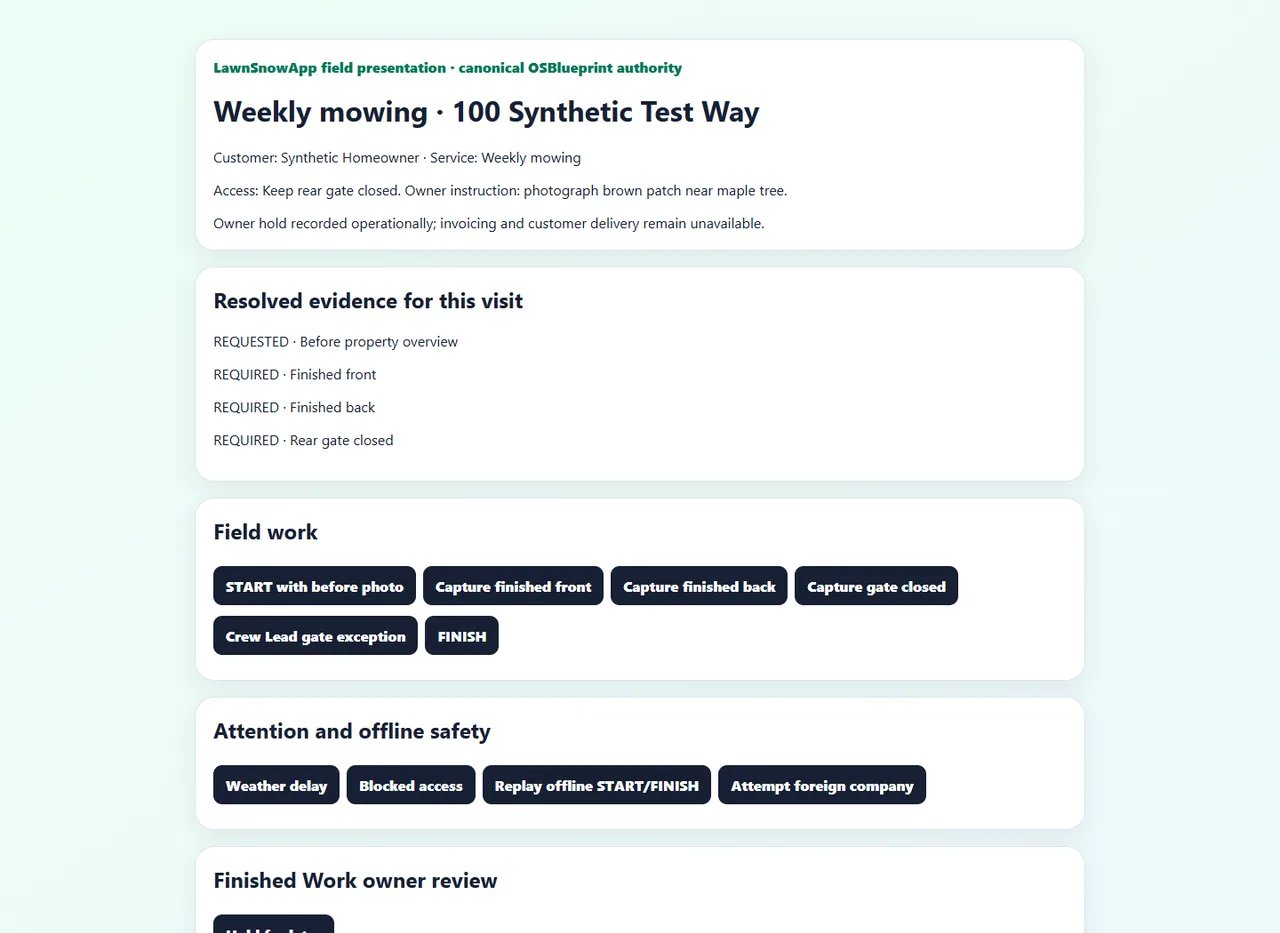Click the LawnSnowApp field presentation header text
The image size is (1280, 933).
tap(448, 68)
